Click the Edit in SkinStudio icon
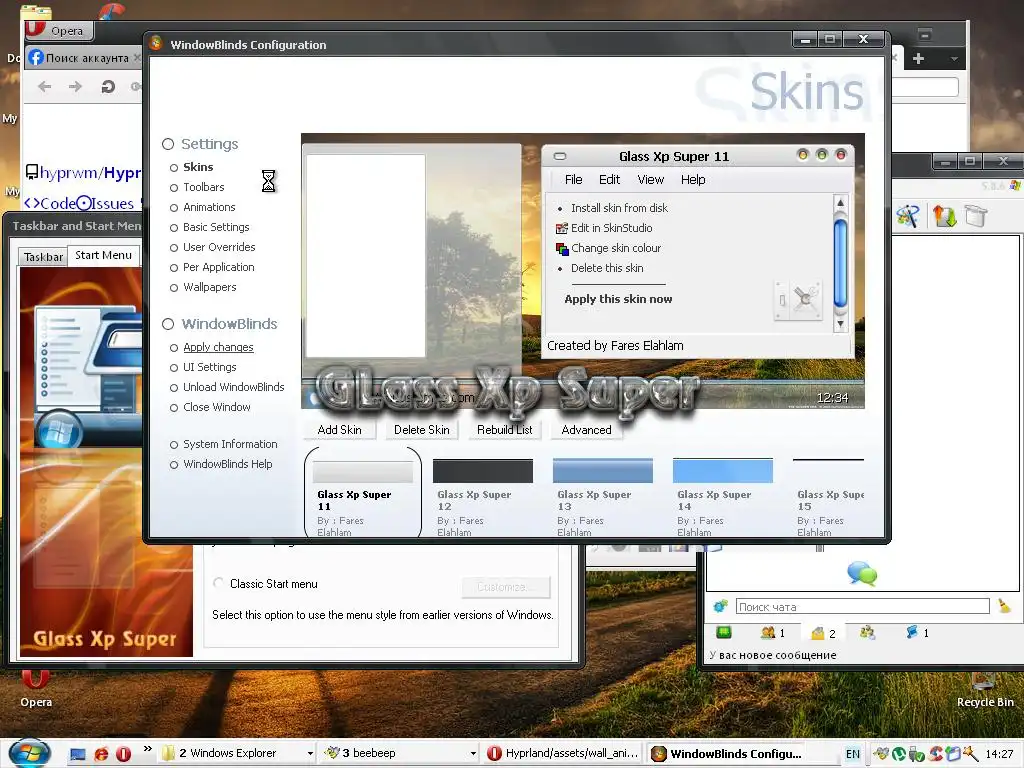The height and width of the screenshot is (768, 1024). click(561, 228)
